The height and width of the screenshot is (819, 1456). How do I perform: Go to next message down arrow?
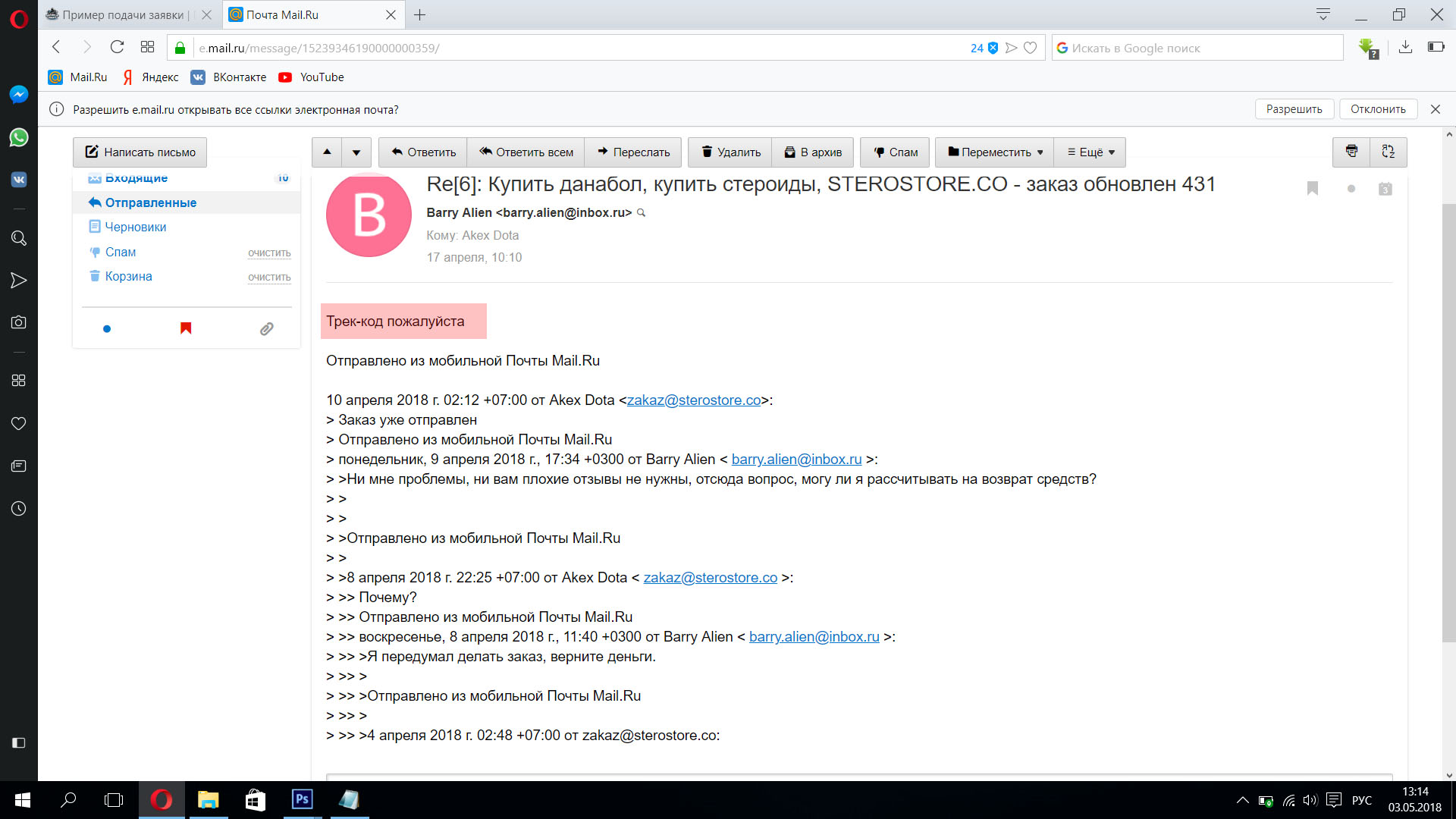tap(356, 152)
